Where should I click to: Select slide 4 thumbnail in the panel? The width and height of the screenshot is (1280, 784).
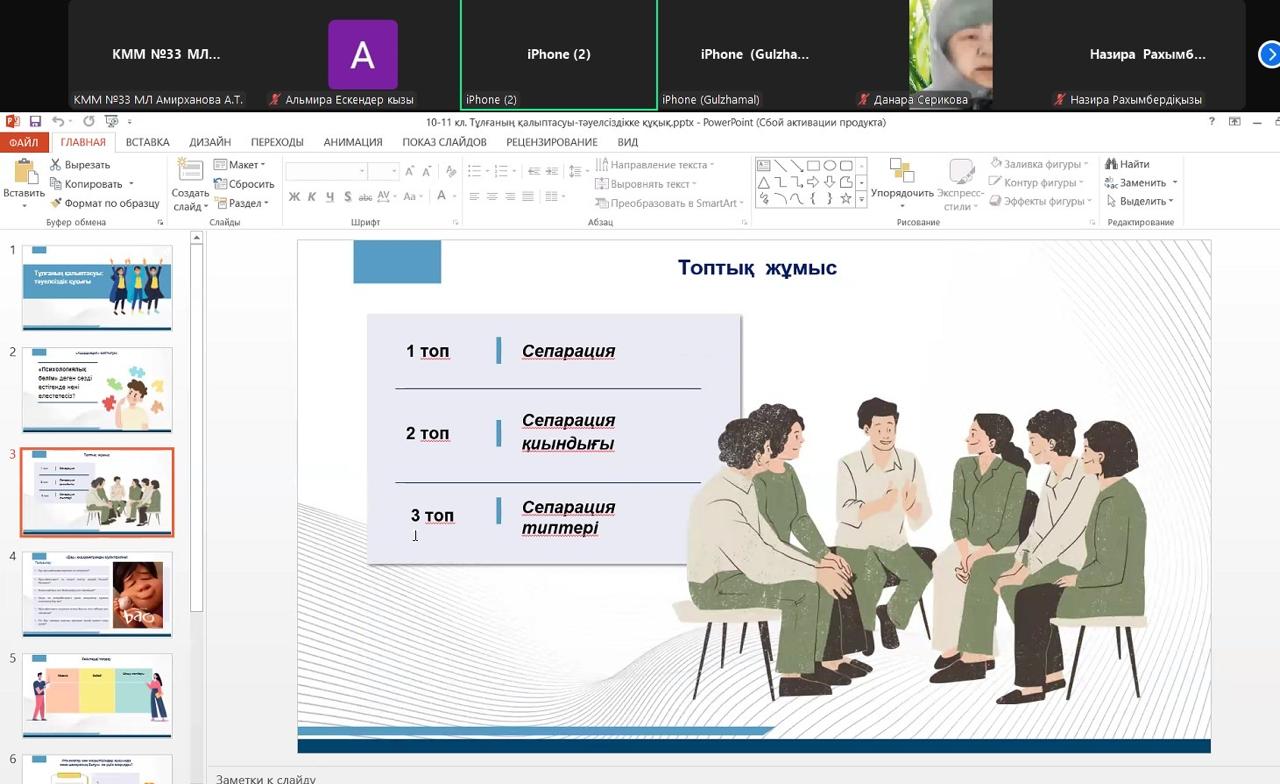click(x=97, y=593)
